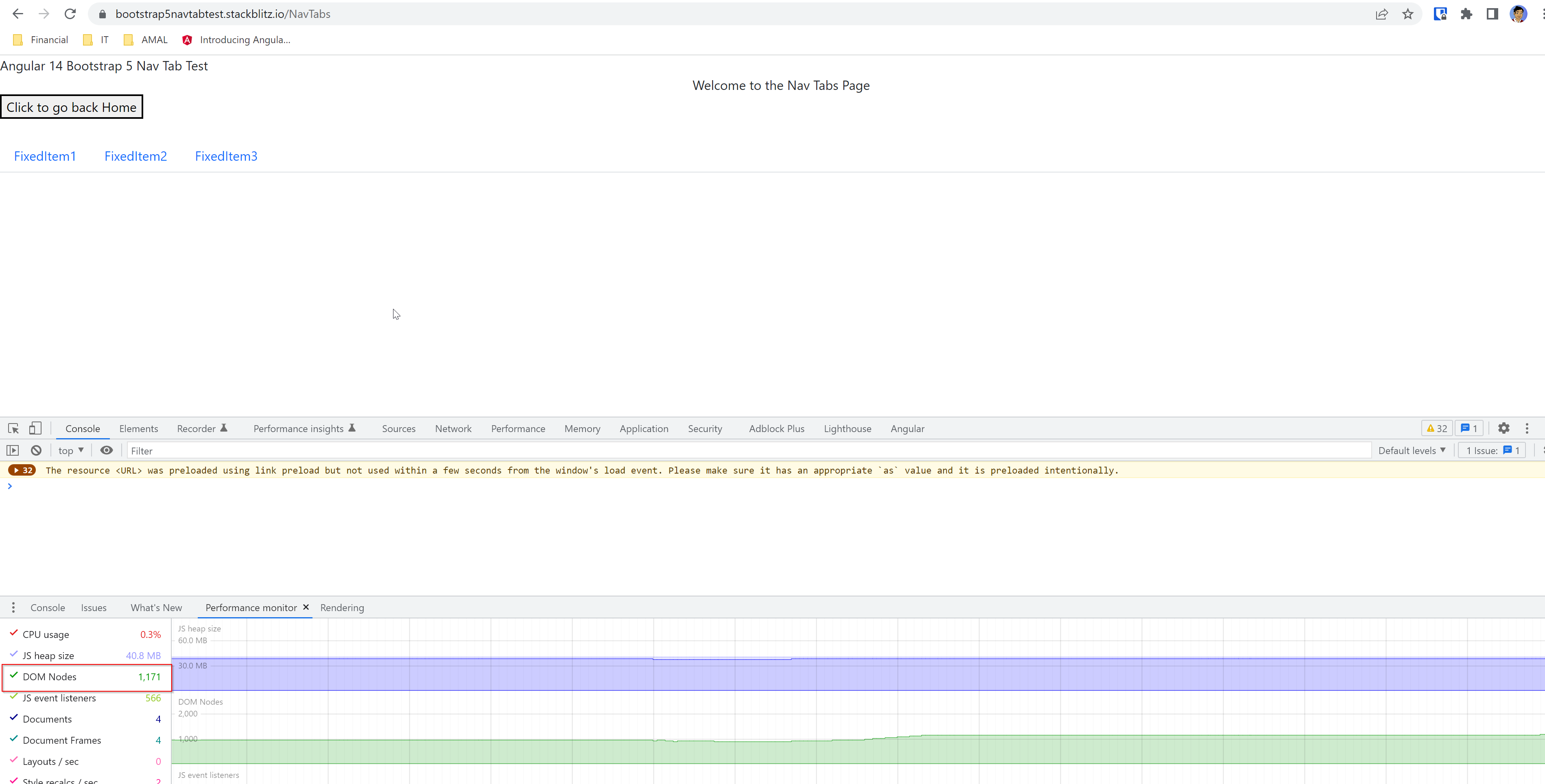
Task: Click the 1 message issues badge
Action: pyautogui.click(x=1469, y=428)
